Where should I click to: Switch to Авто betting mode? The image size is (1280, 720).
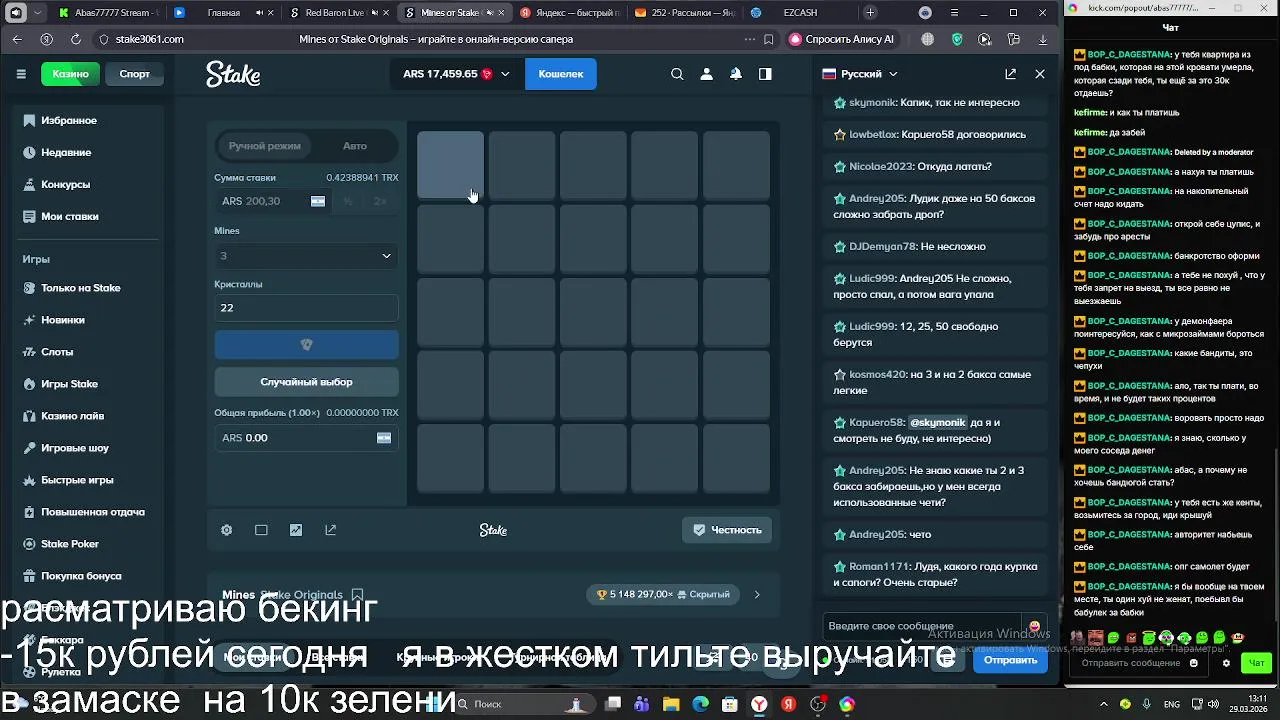355,146
